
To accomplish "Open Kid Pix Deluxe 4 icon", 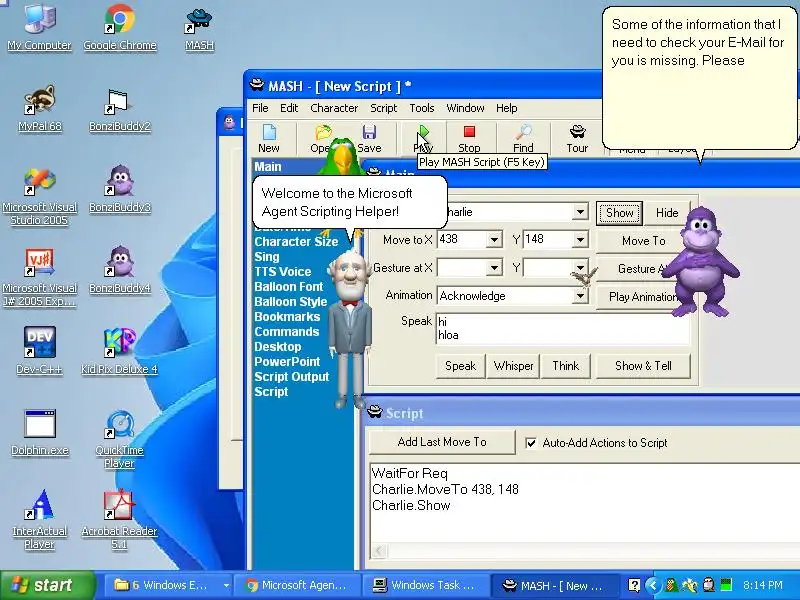I will pyautogui.click(x=119, y=351).
